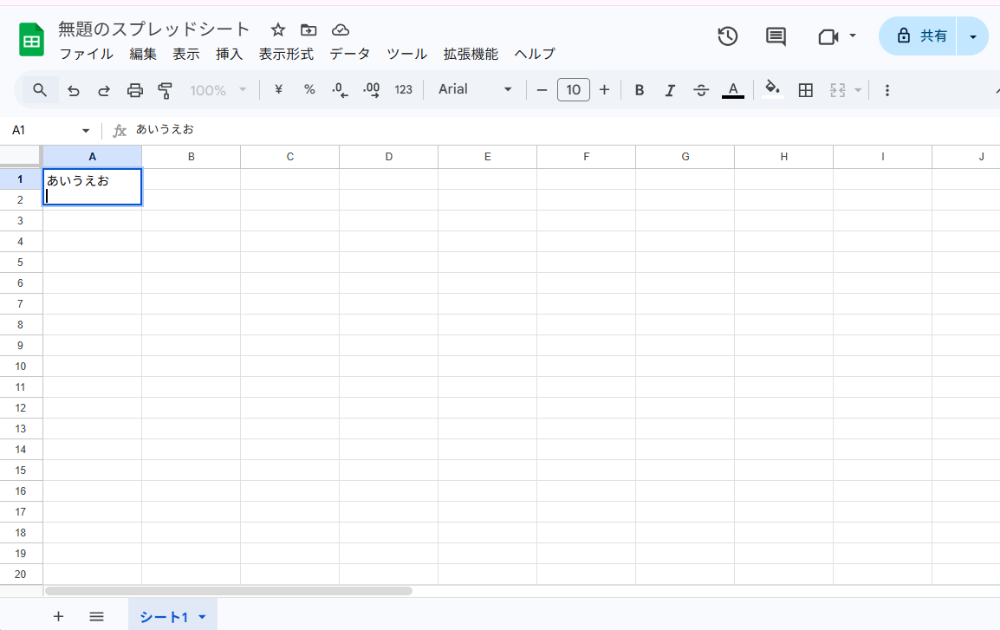Star this spreadsheet with star icon
This screenshot has width=1000, height=630.
pos(278,30)
